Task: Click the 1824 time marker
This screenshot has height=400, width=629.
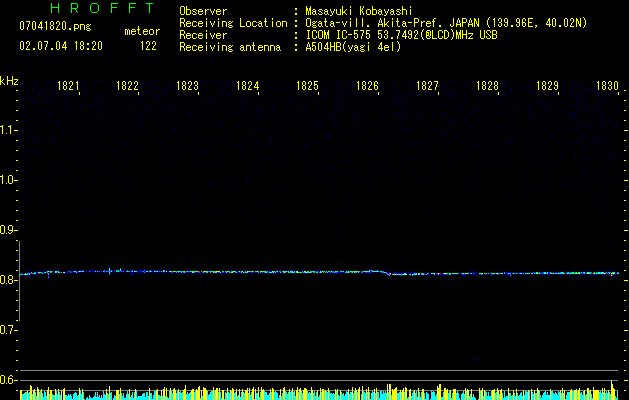Action: (x=248, y=86)
